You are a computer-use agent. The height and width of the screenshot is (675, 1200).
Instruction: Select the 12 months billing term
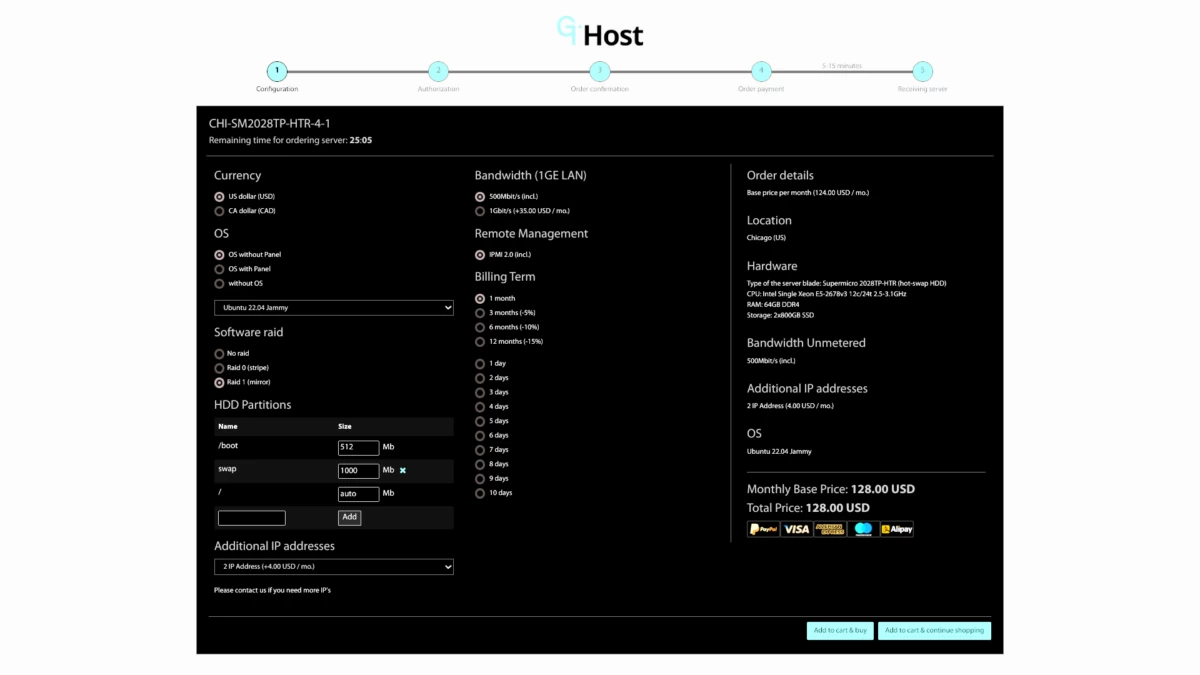point(480,342)
